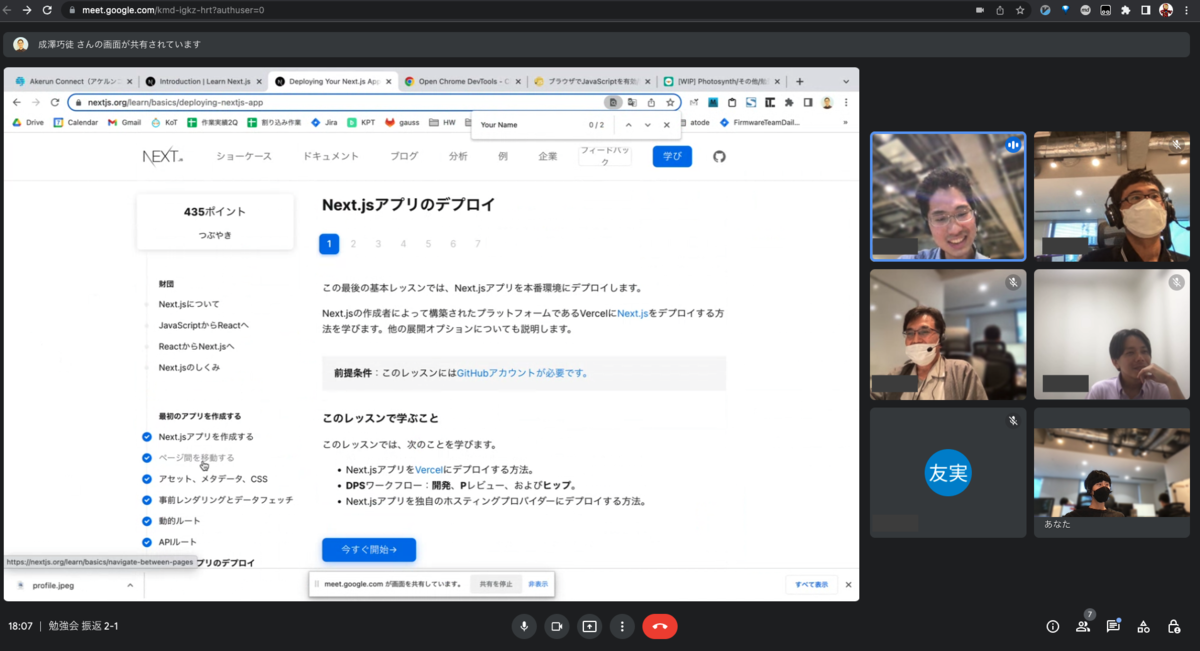Image resolution: width=1200 pixels, height=651 pixels.
Task: Click the 今すぐ開始 button
Action: click(369, 549)
